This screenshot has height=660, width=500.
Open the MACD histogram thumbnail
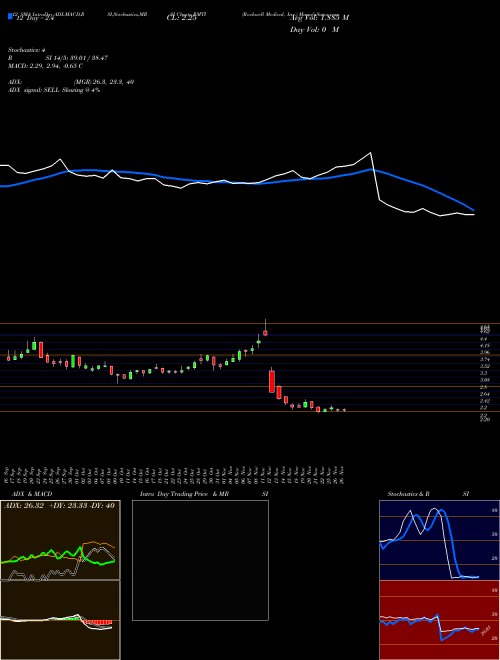[60, 620]
